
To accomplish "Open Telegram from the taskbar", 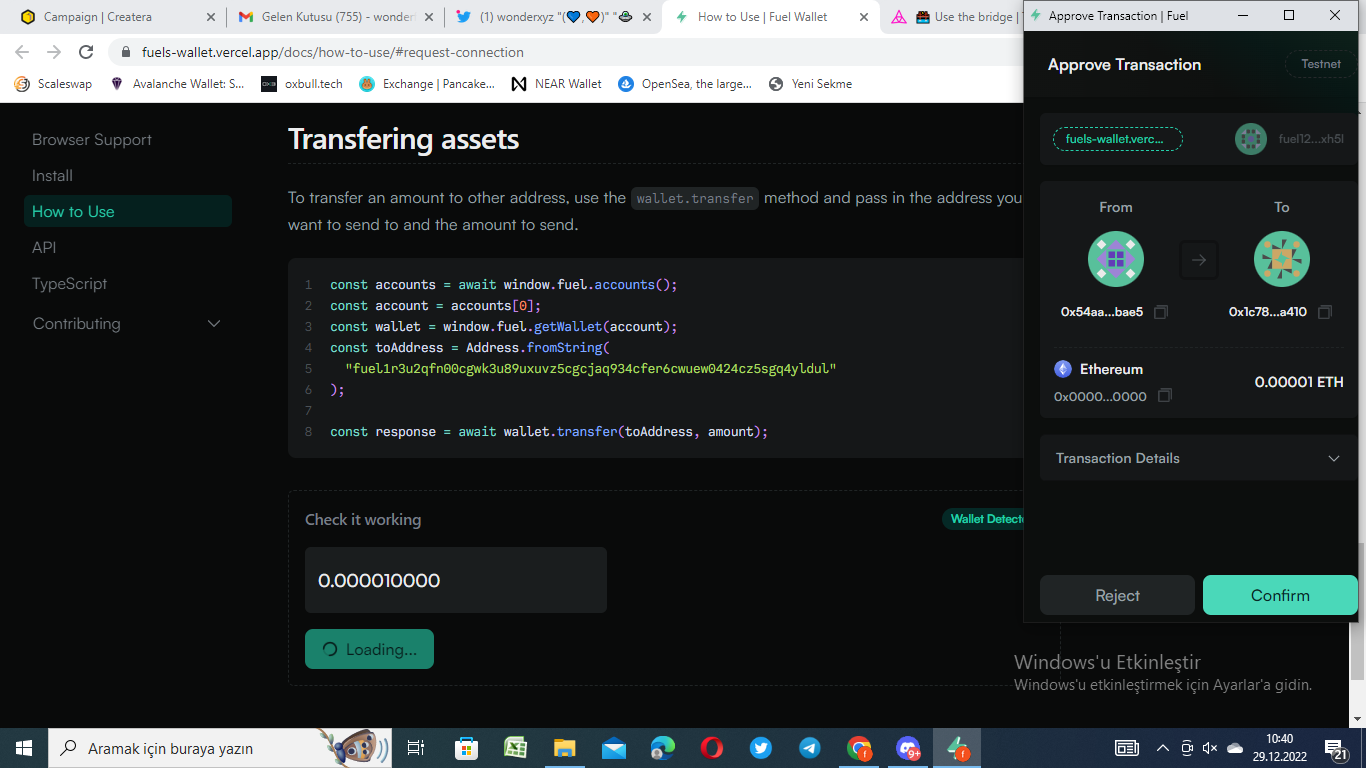I will tap(809, 747).
